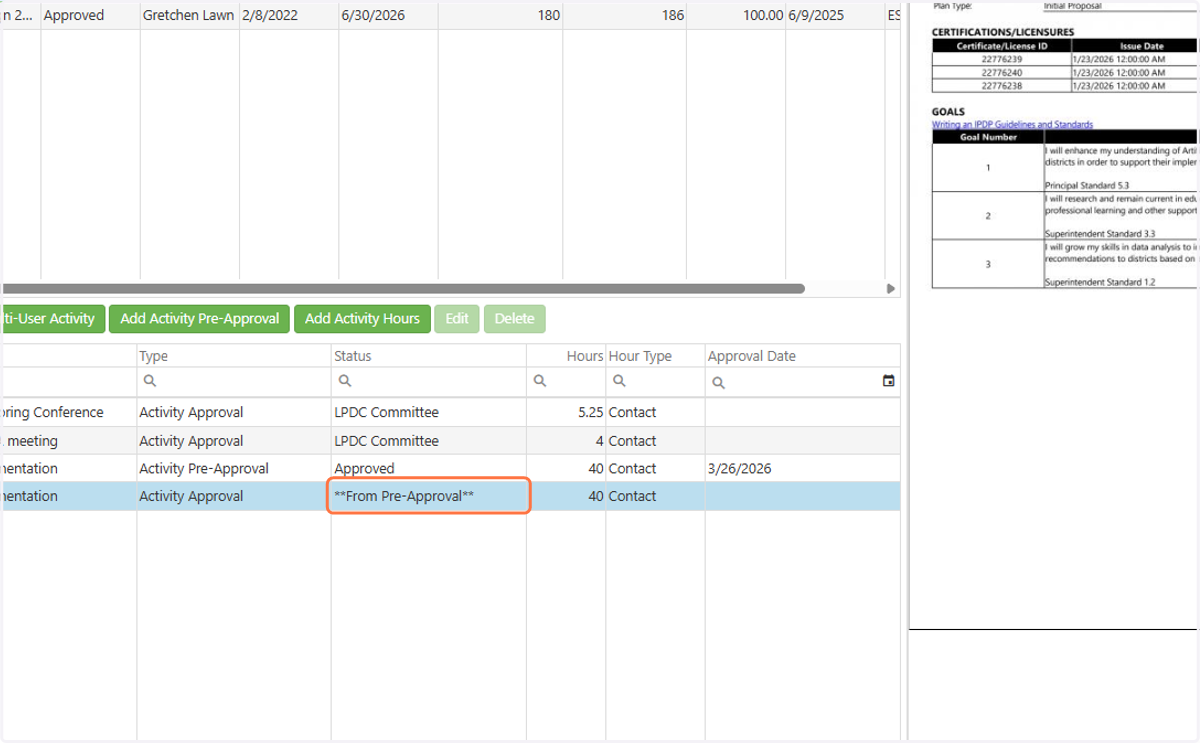The image size is (1200, 743).
Task: Click certificate ID 22776238 in document
Action: [1001, 86]
